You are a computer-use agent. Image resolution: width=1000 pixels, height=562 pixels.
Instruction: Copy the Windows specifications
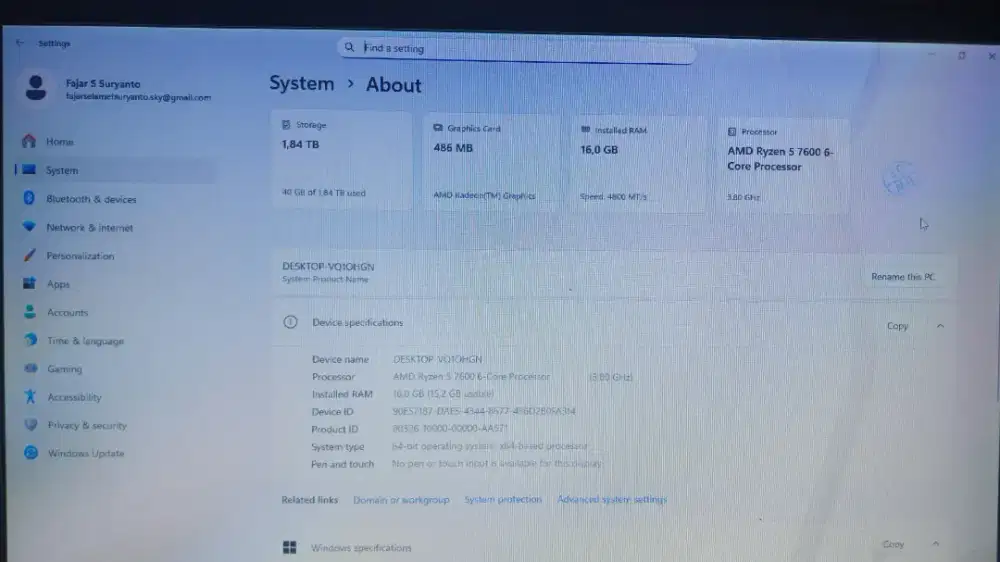[893, 544]
